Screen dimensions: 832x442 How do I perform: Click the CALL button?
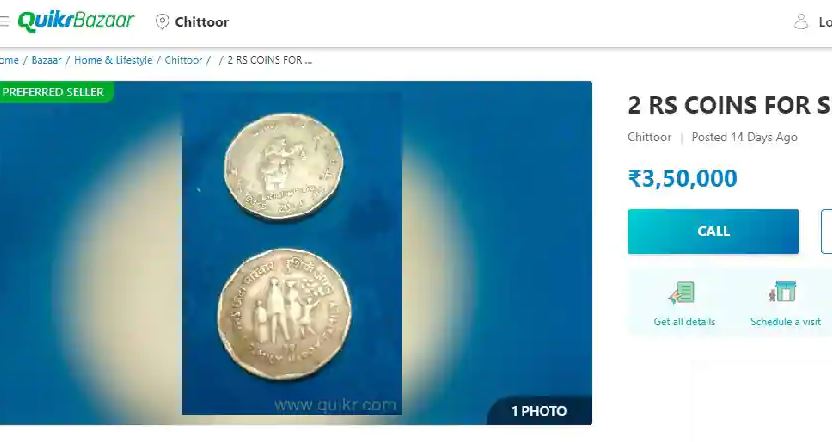[x=713, y=231]
